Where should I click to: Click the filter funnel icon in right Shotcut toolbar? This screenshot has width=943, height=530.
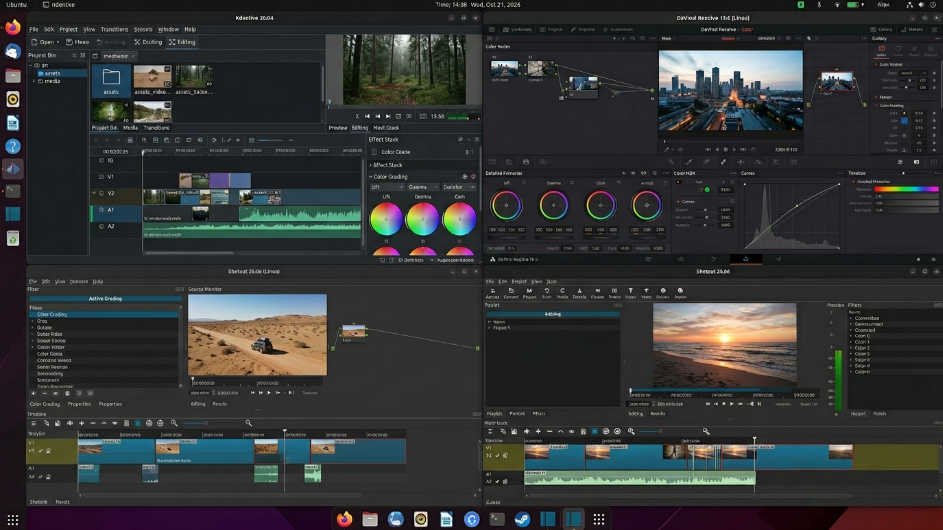[x=646, y=291]
